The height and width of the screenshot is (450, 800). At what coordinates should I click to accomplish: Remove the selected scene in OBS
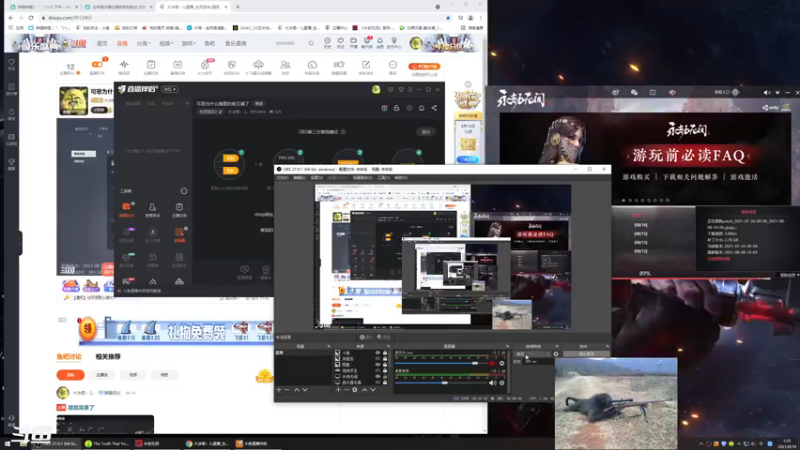click(287, 390)
